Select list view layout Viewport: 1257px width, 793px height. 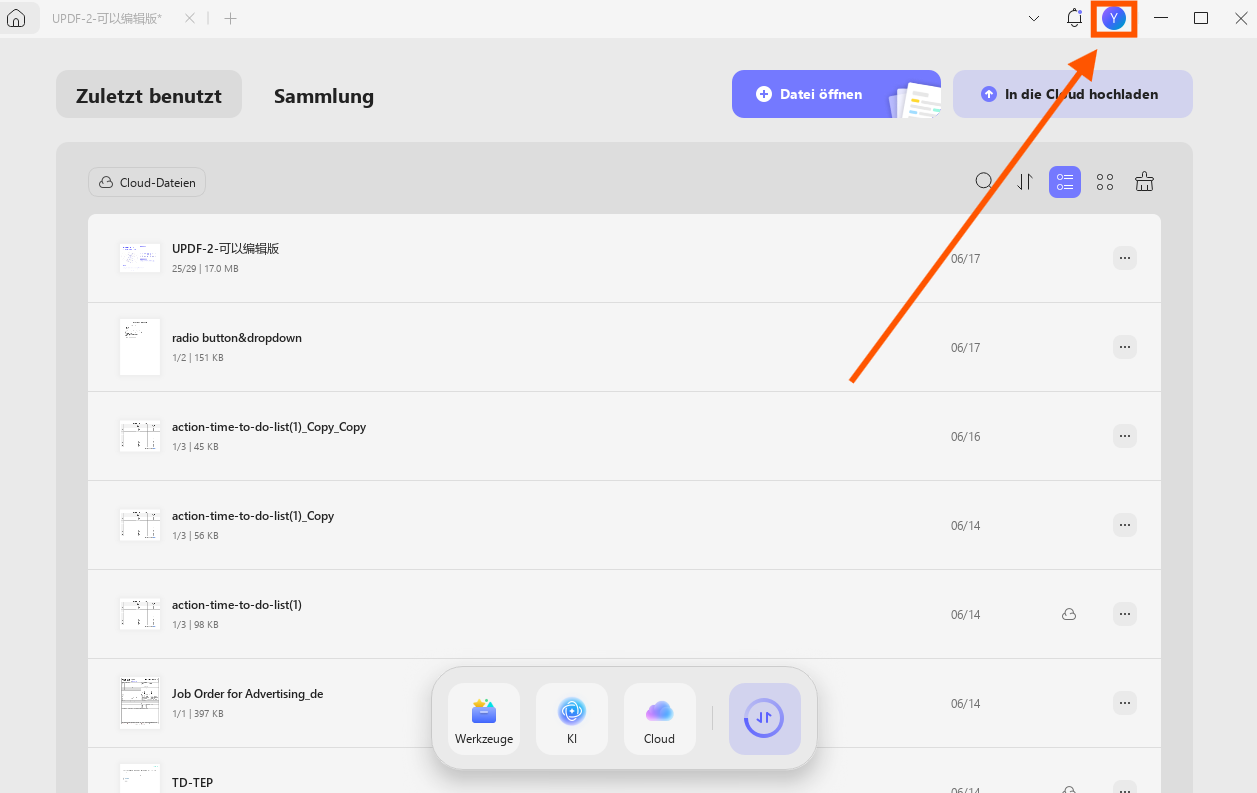coord(1065,182)
